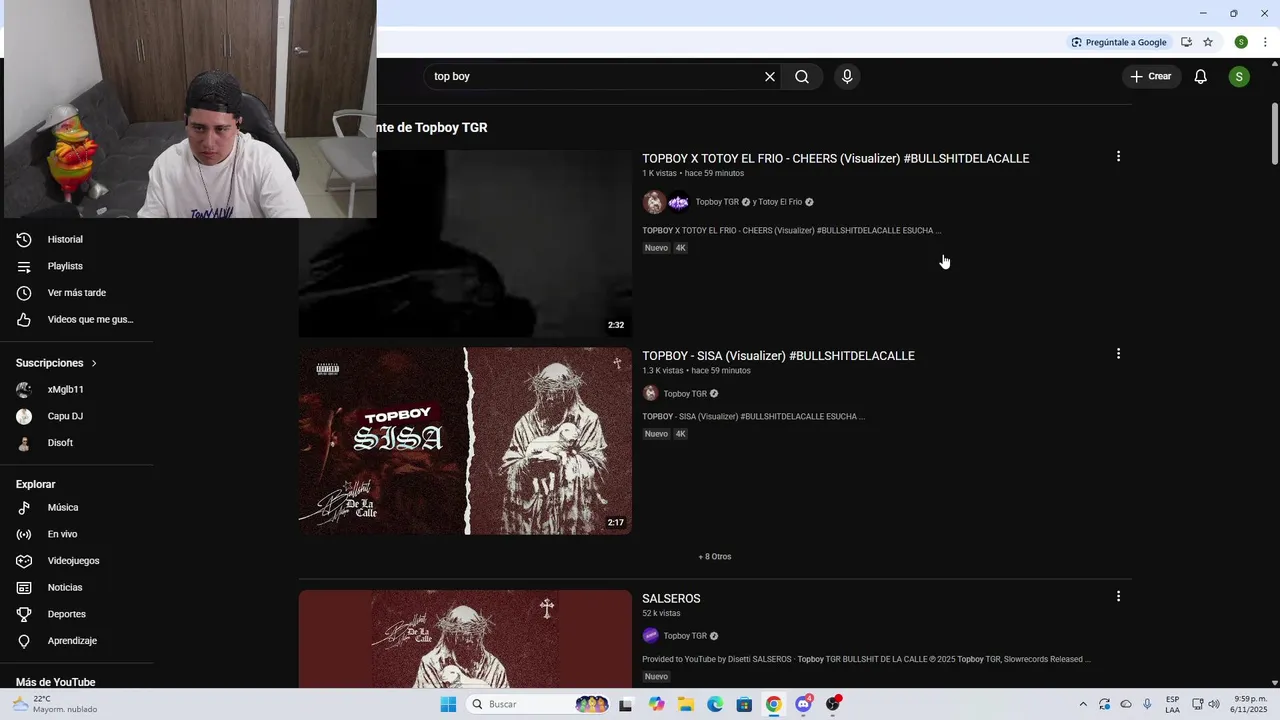
Task: Open Discord from the taskbar
Action: point(803,704)
